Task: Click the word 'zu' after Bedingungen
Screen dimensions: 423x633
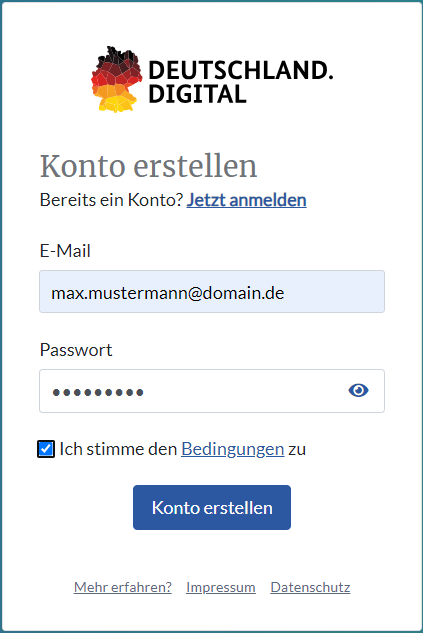Action: [297, 449]
